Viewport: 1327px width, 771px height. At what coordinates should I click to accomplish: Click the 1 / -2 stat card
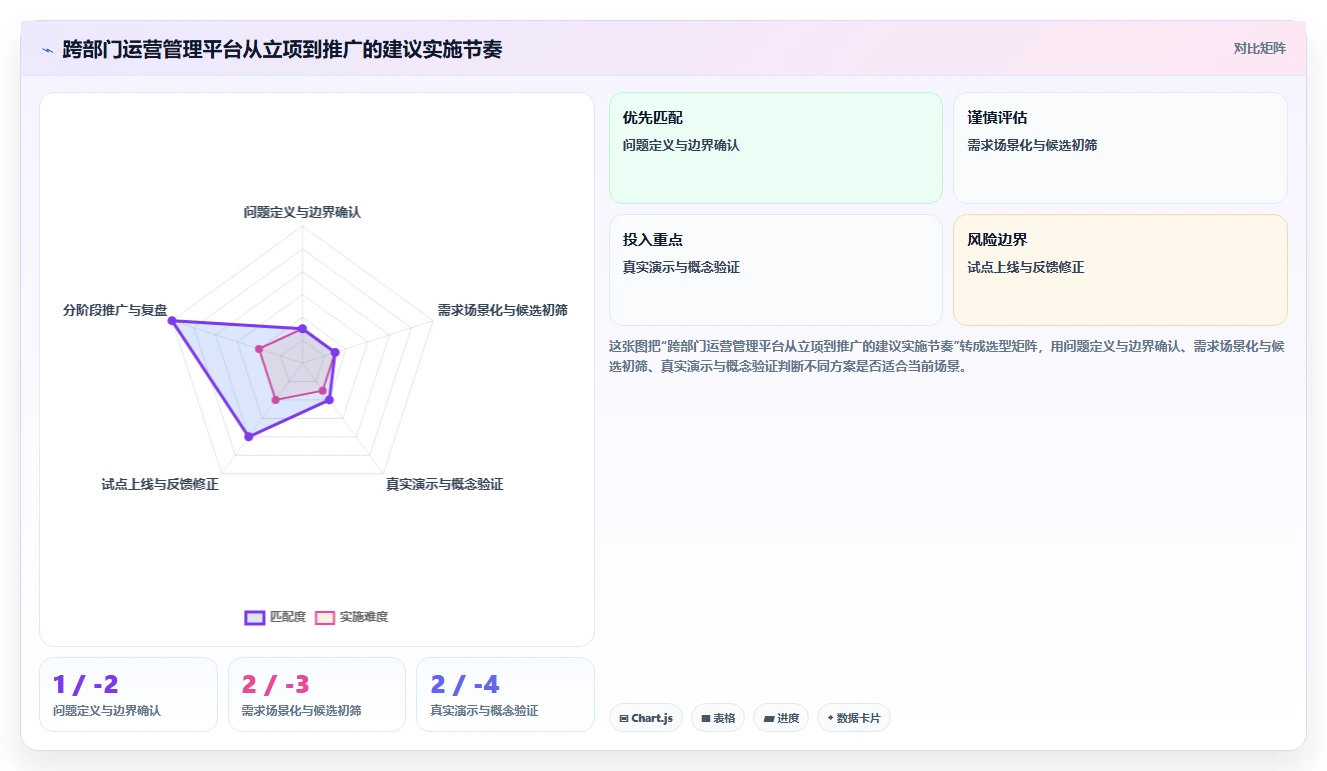128,694
